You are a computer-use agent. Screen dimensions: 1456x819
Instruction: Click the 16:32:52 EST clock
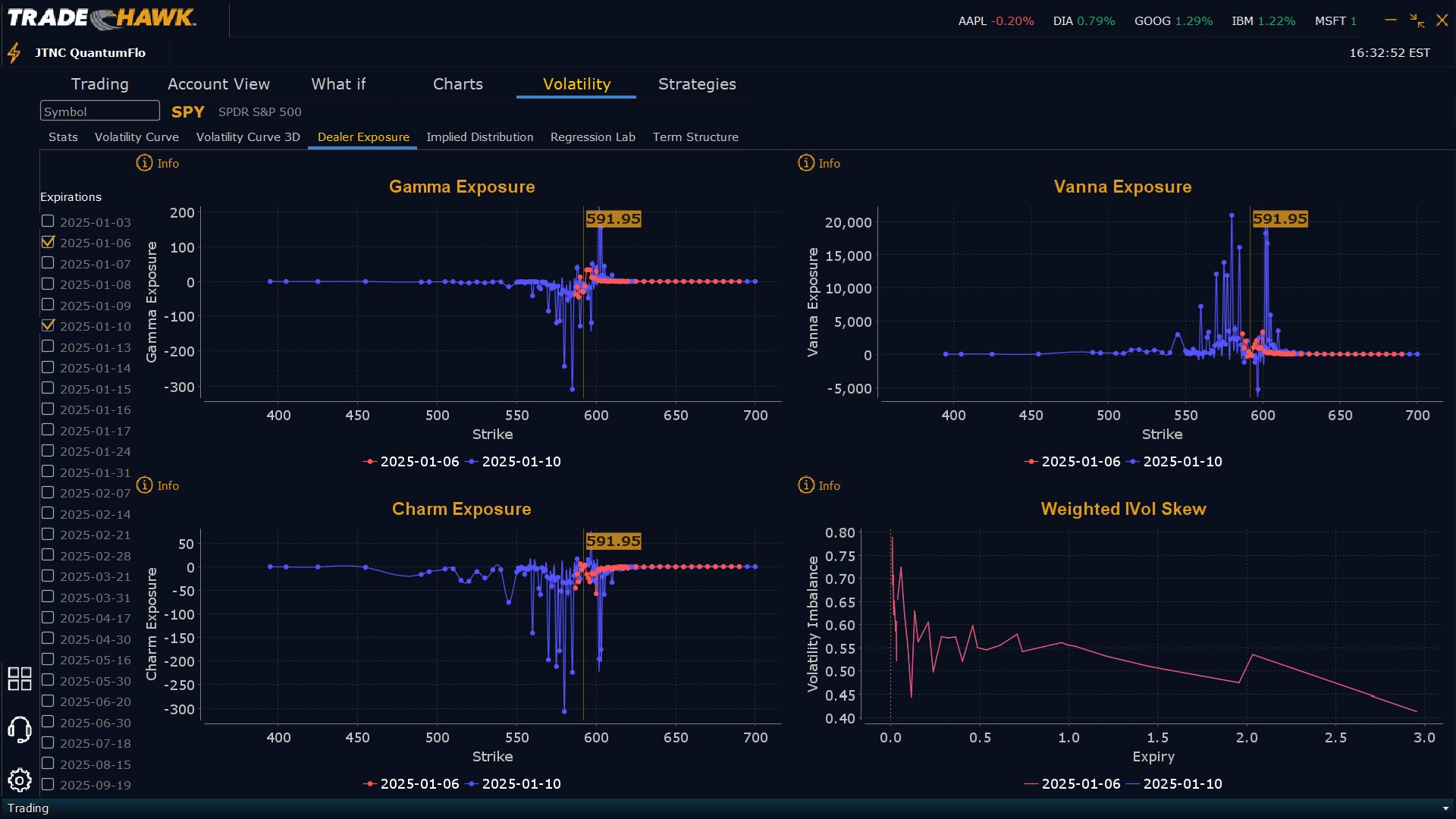pos(1389,53)
